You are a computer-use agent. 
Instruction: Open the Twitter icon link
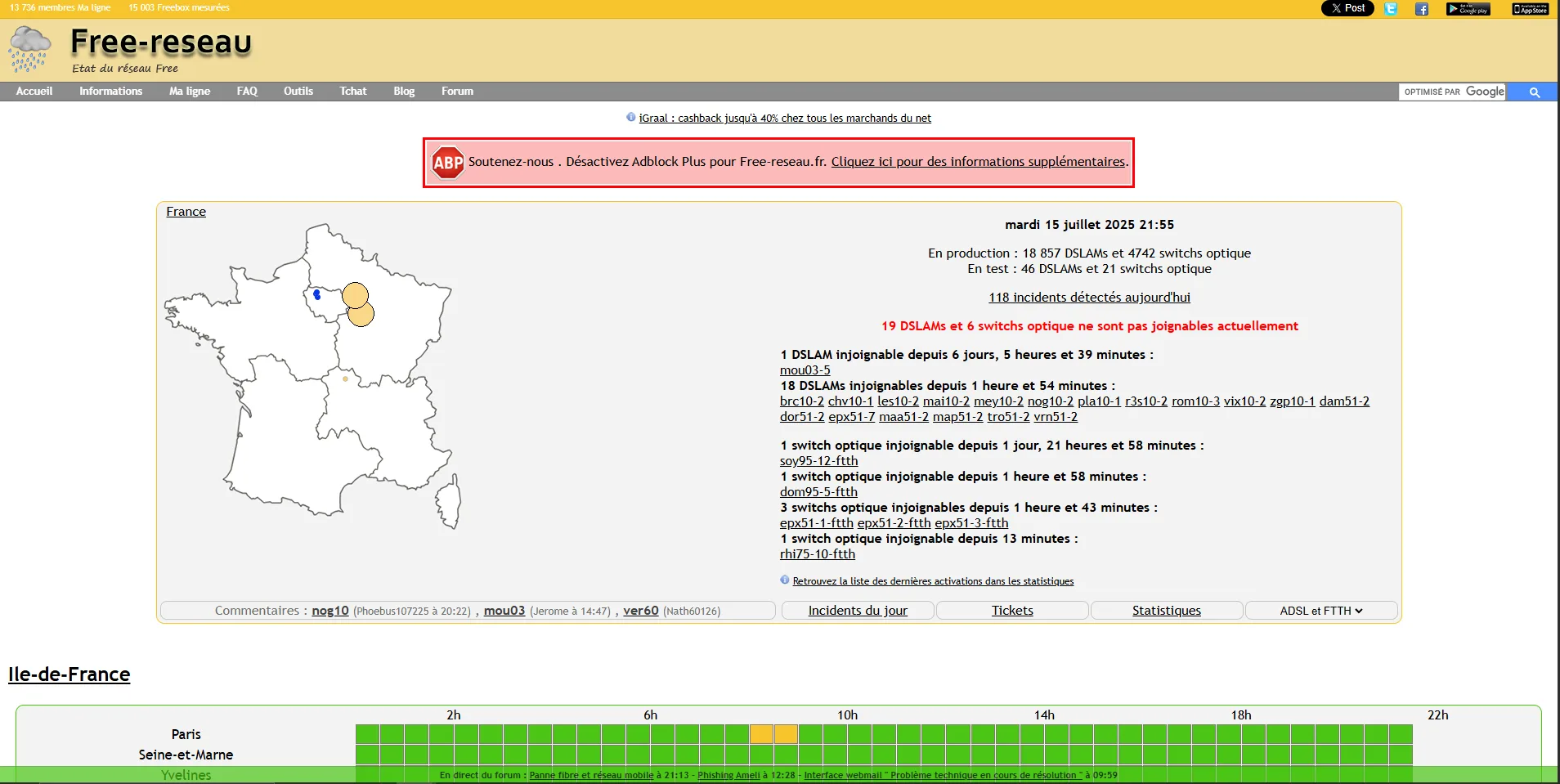pos(1391,9)
